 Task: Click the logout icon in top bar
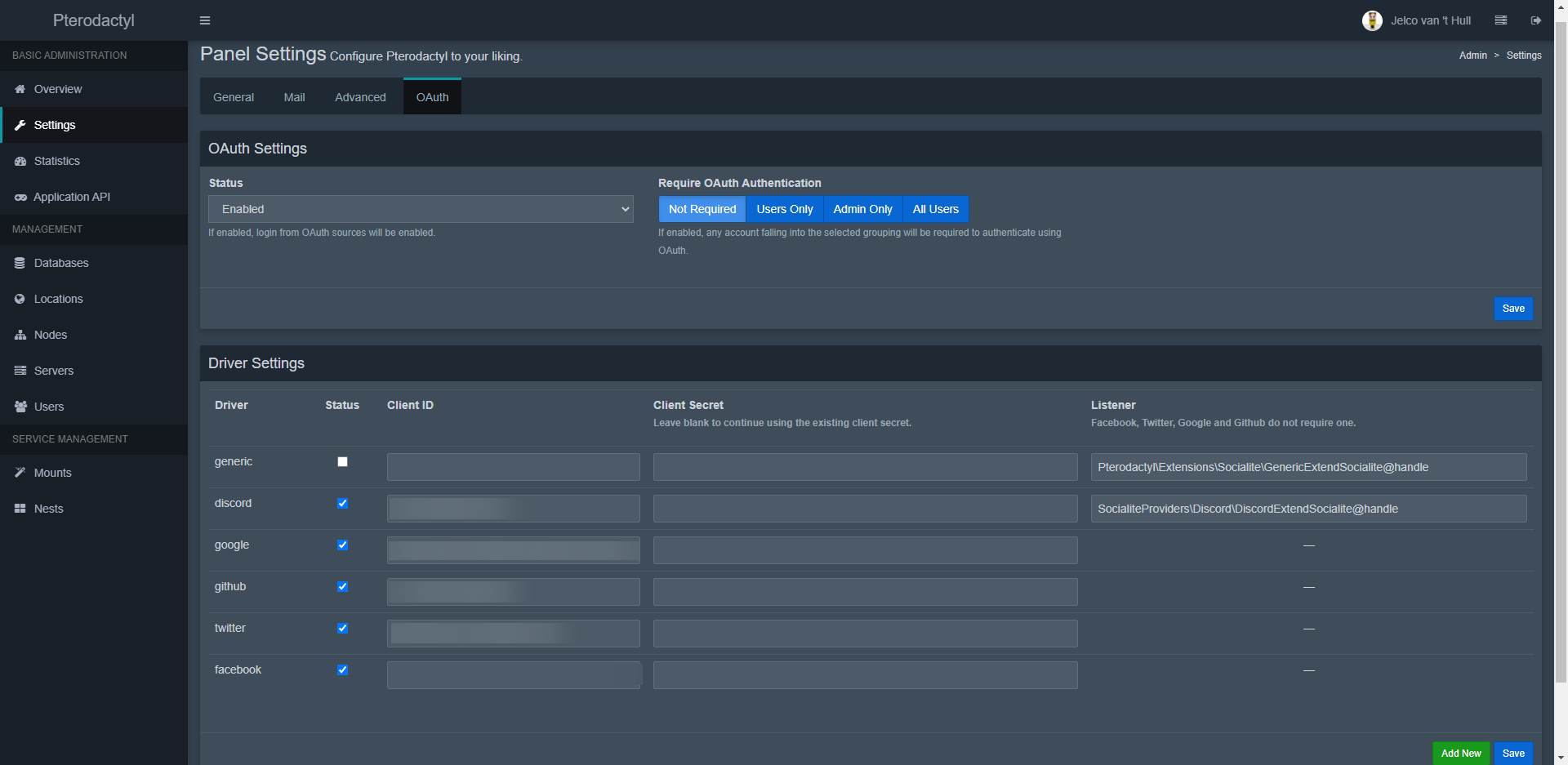(x=1535, y=20)
